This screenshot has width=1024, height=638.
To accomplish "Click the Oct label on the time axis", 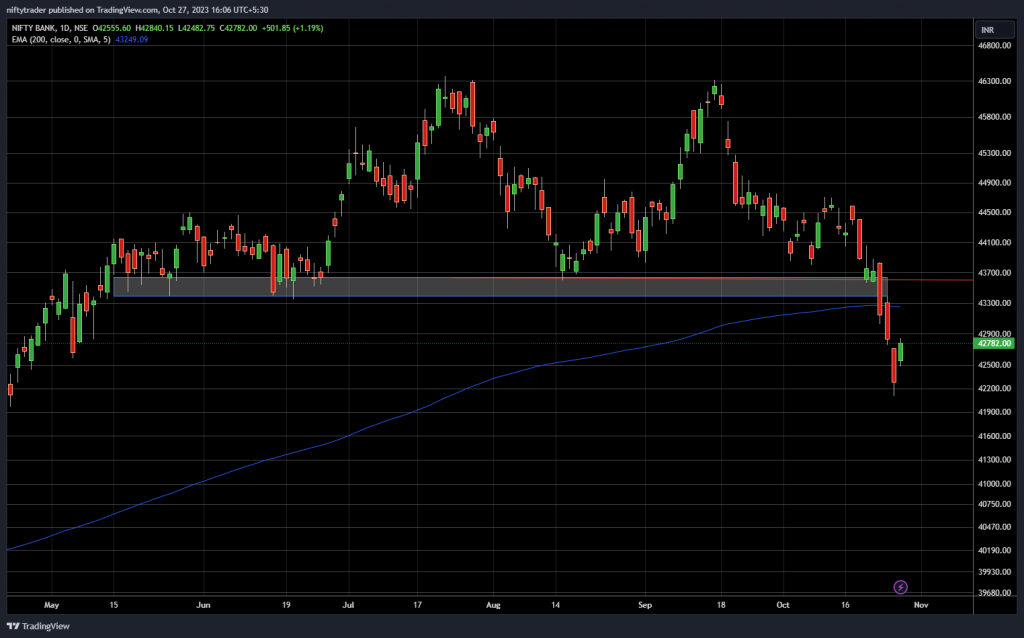I will tap(783, 605).
